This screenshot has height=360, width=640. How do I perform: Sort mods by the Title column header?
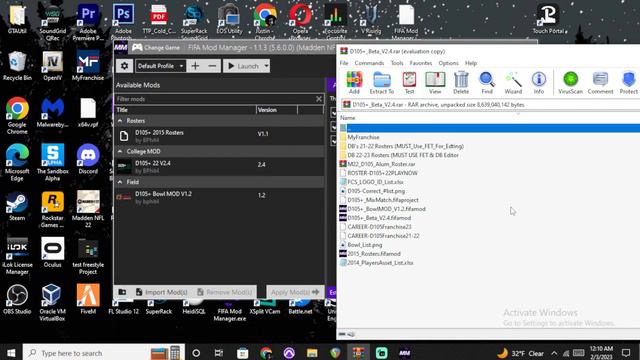(185, 110)
